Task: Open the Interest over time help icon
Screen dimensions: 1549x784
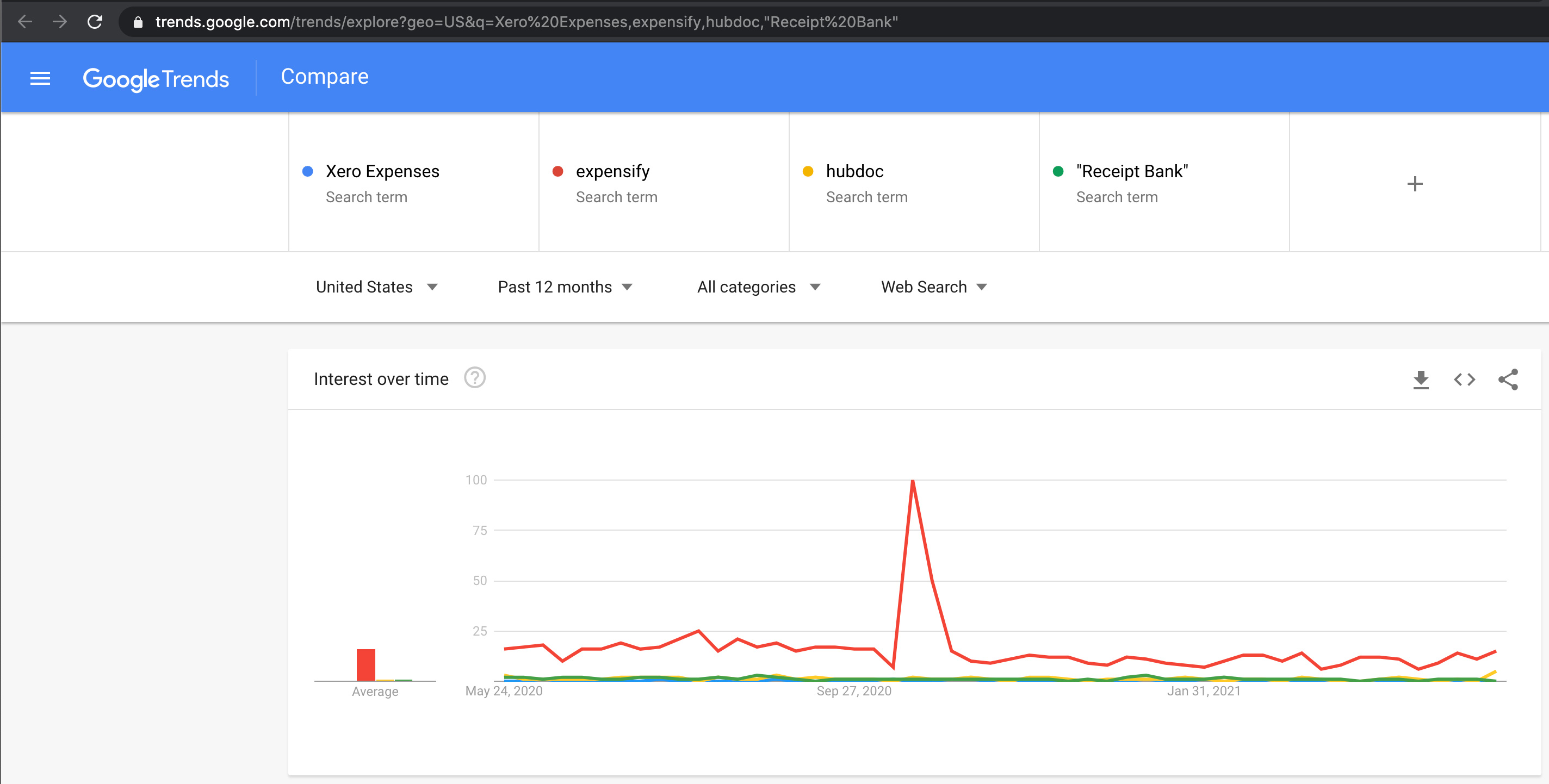Action: coord(474,378)
